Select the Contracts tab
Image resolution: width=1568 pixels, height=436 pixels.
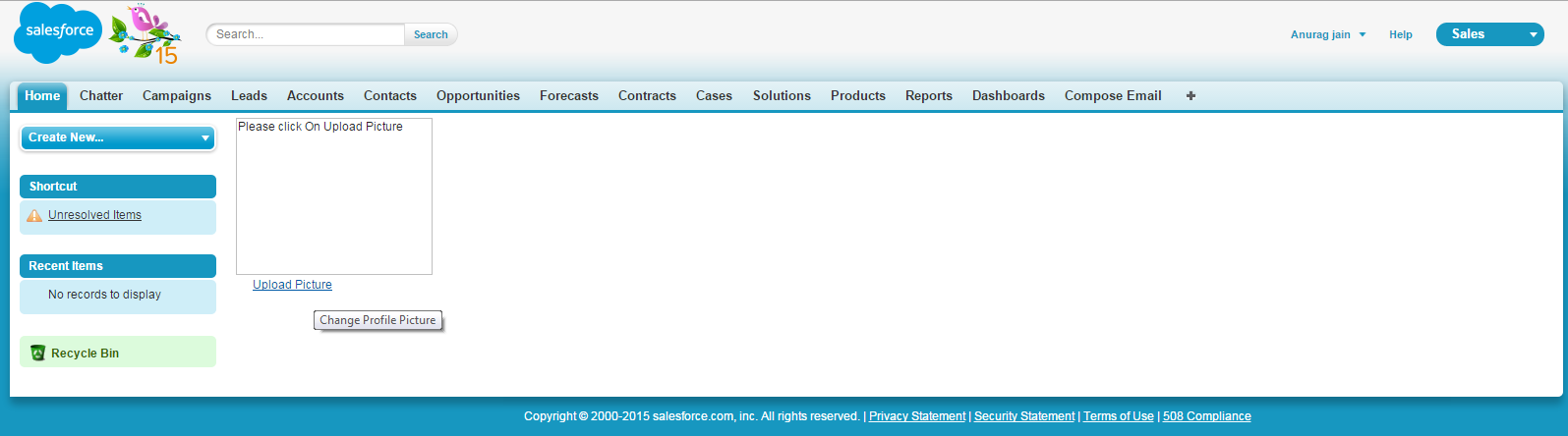click(x=647, y=95)
